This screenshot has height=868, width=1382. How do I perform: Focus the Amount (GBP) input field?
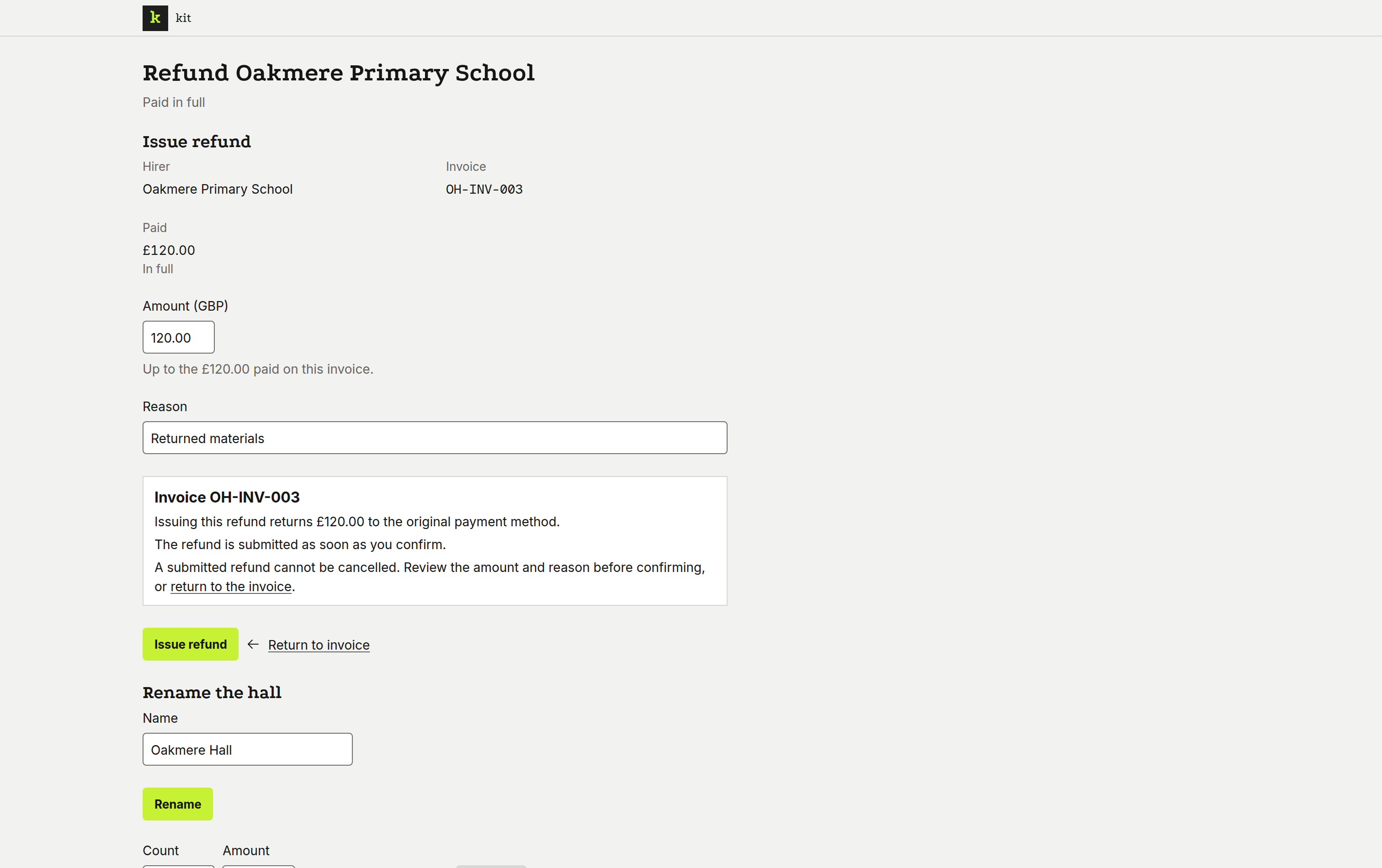tap(179, 337)
